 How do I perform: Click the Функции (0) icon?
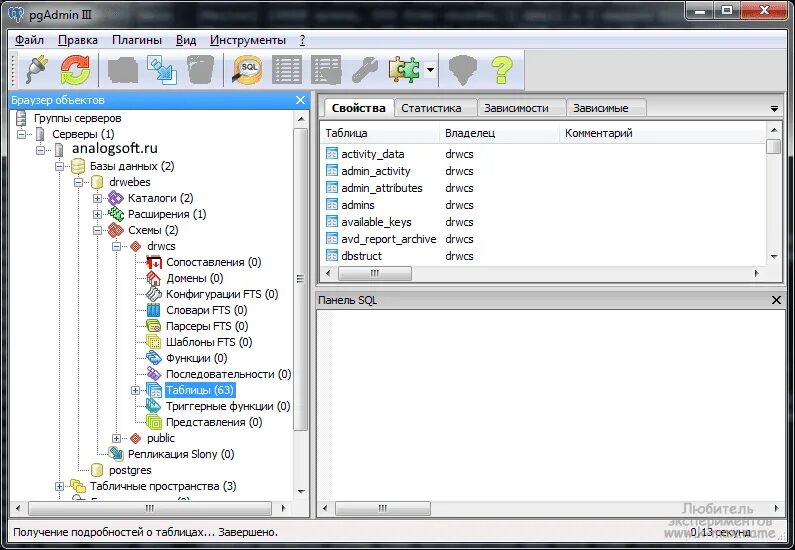click(x=154, y=358)
